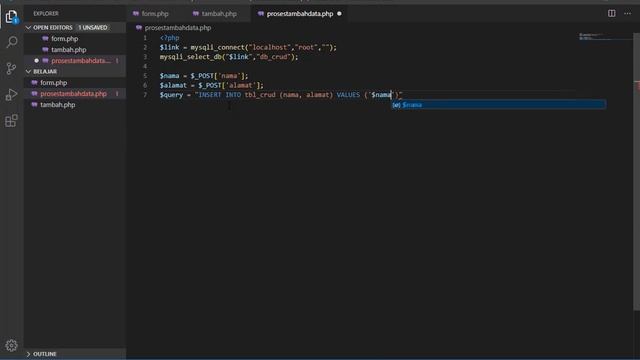
Task: Click the prosestambahdata.php breadcrumb
Action: (x=178, y=28)
